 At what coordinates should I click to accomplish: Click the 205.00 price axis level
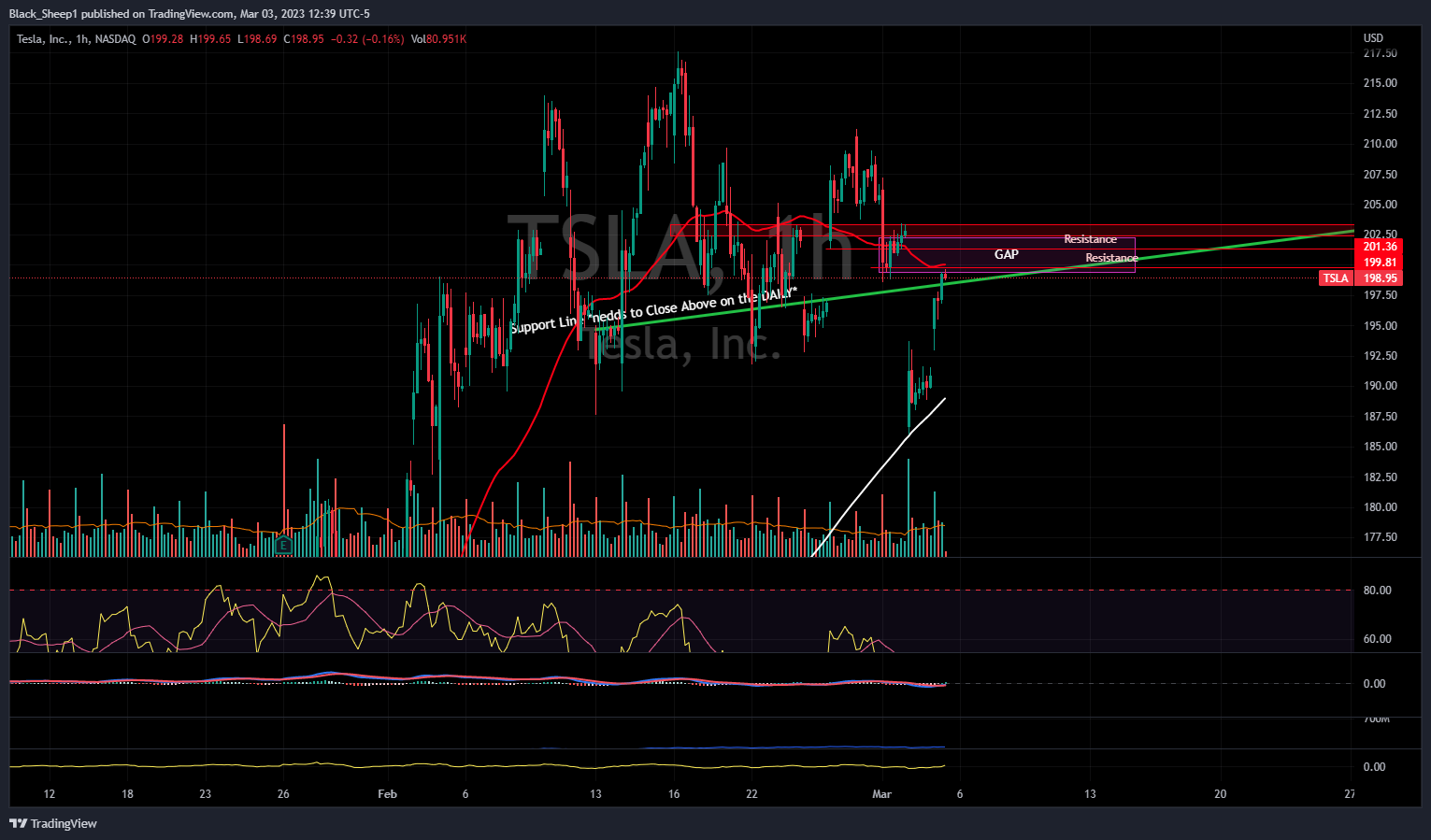click(x=1380, y=205)
